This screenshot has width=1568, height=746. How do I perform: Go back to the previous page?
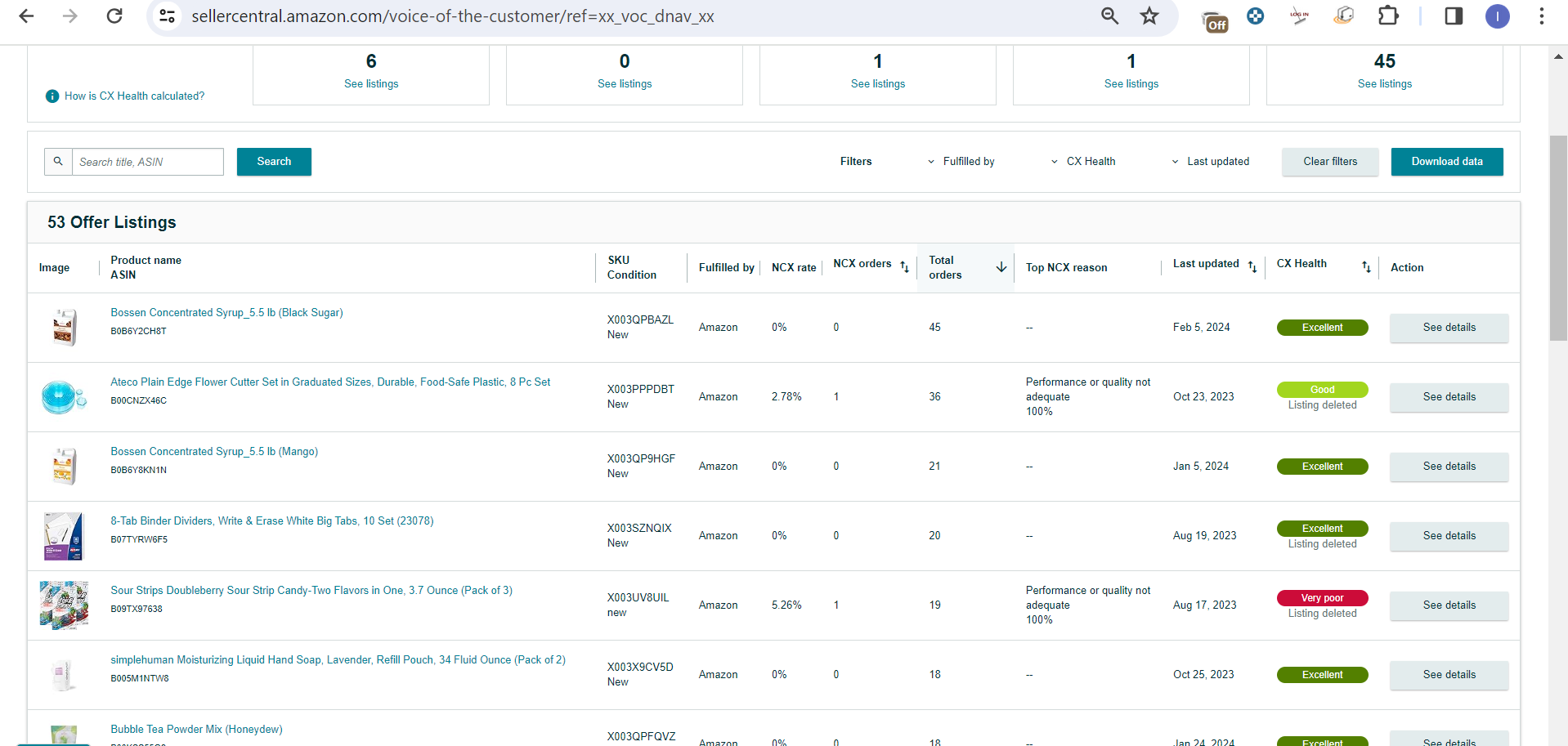coord(26,16)
